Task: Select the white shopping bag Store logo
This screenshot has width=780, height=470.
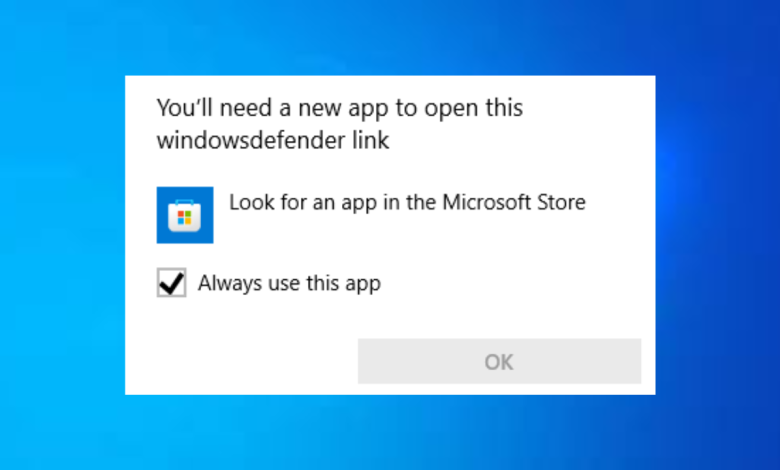Action: [x=185, y=216]
